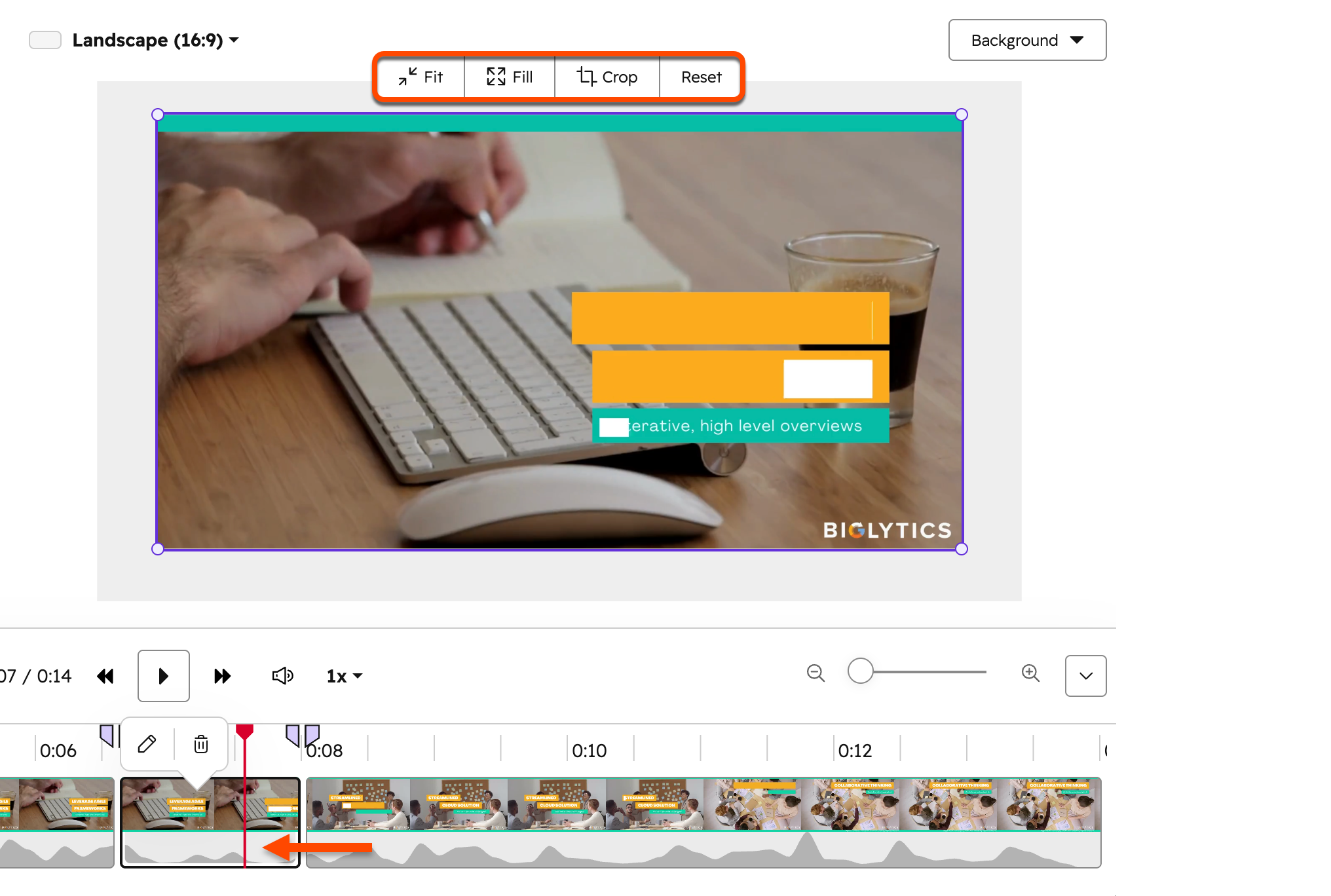Screen dimensions: 1331x896
Task: Zoom in the timeline with the plus magnifier
Action: [1030, 673]
